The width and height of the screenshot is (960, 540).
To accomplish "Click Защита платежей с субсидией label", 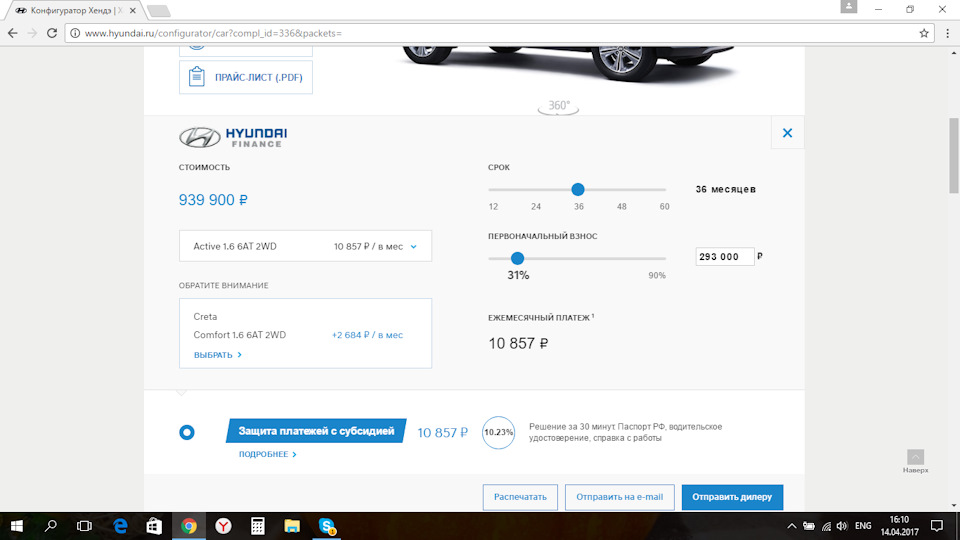I will [x=316, y=431].
